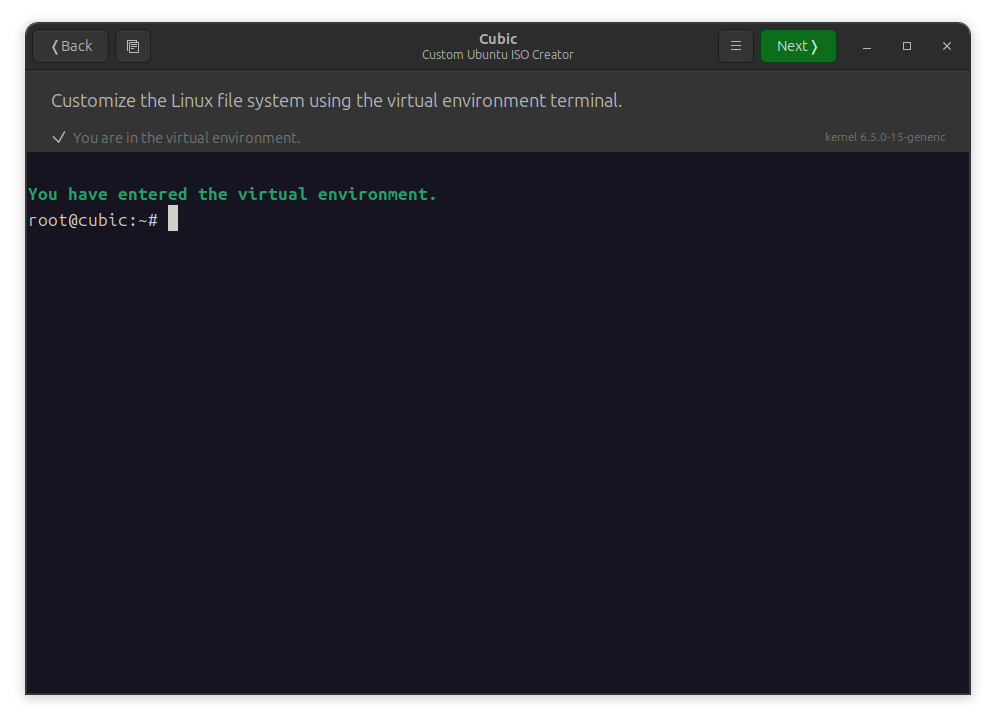Click the terminal cursor block at the prompt
This screenshot has height=723, width=996.
[x=173, y=219]
